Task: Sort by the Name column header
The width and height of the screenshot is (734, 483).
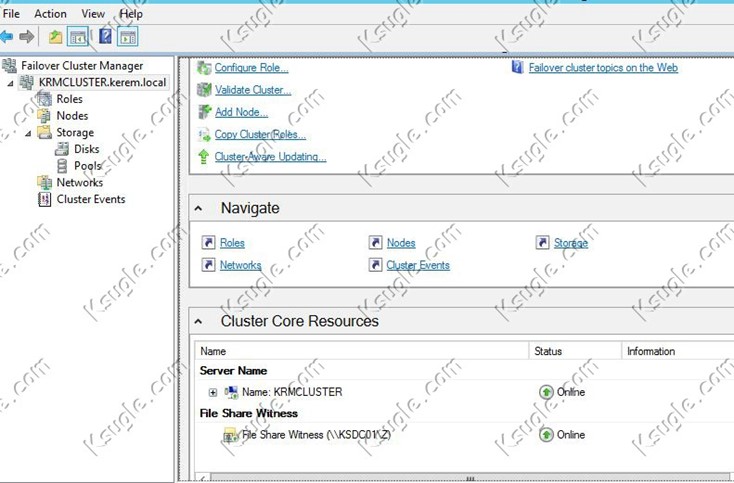Action: coord(361,351)
